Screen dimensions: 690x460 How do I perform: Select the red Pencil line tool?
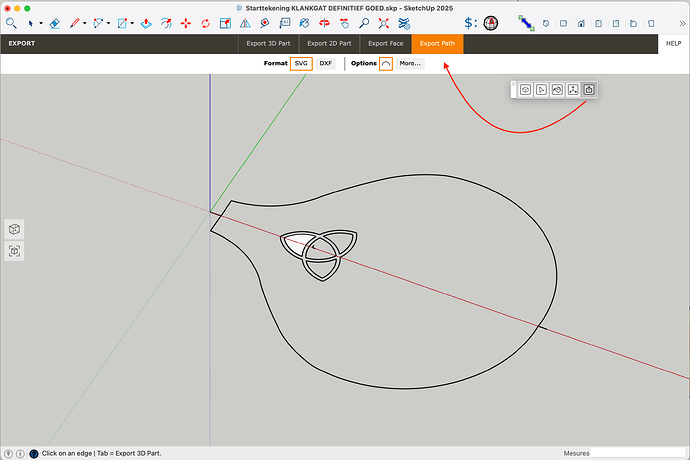pyautogui.click(x=74, y=23)
